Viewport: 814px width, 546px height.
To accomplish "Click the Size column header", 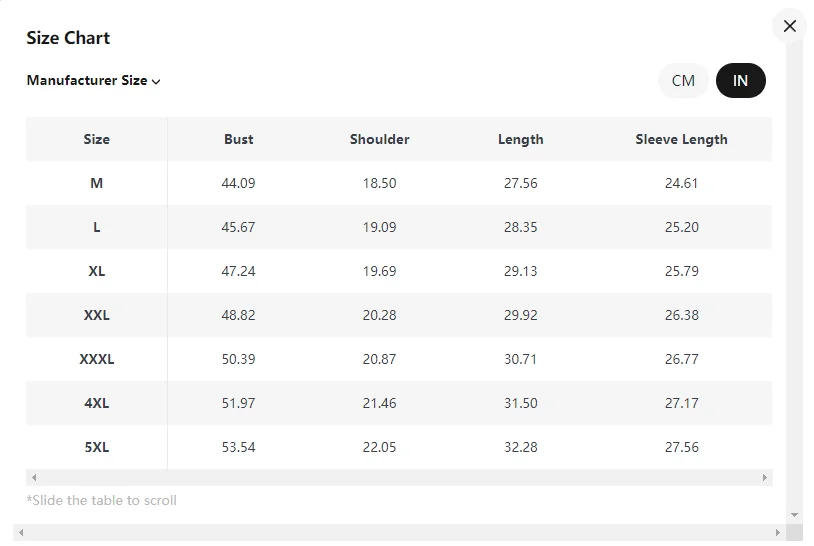I will [x=97, y=140].
